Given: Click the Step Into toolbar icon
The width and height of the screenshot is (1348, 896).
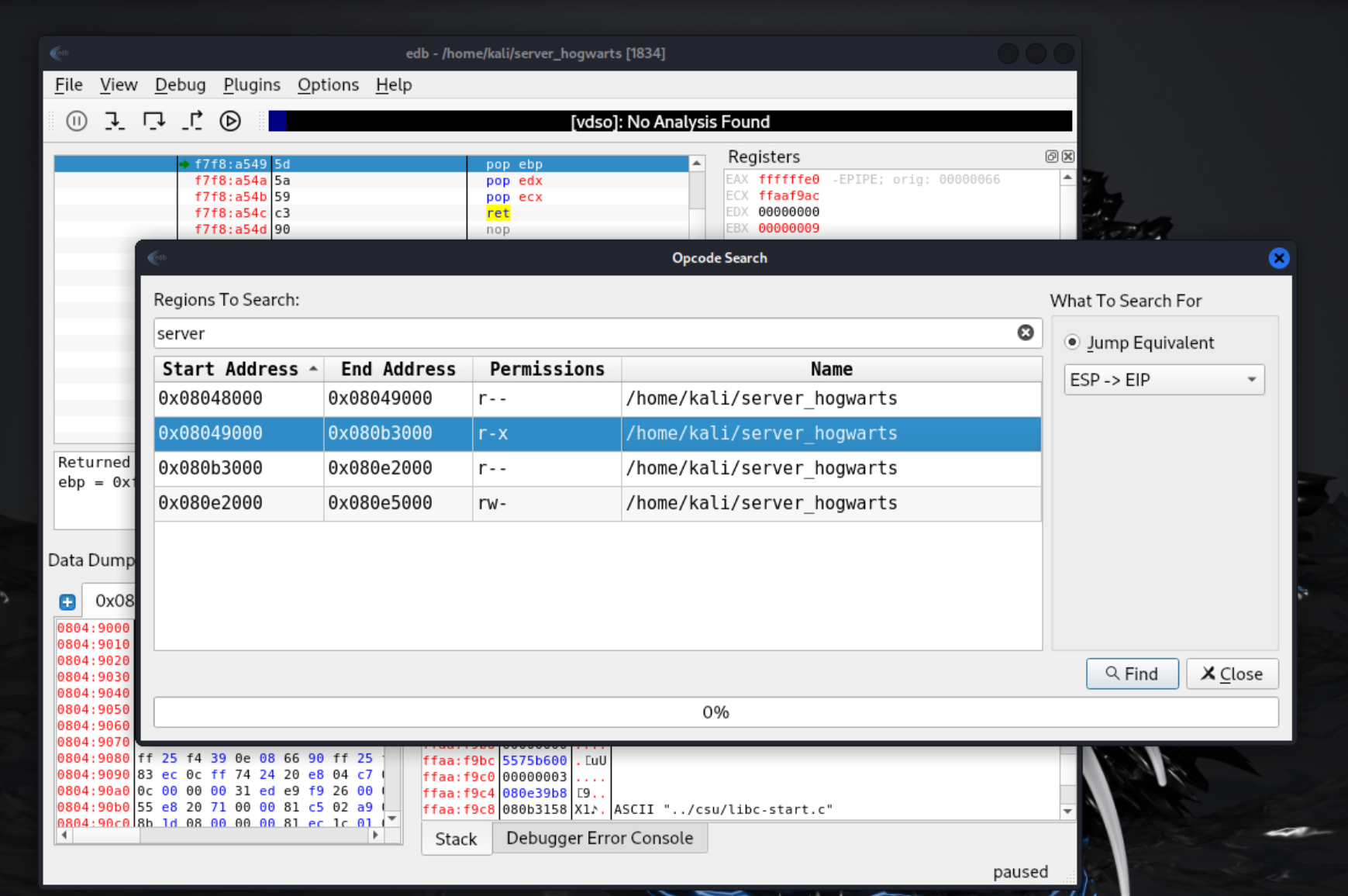Looking at the screenshot, I should pyautogui.click(x=115, y=121).
